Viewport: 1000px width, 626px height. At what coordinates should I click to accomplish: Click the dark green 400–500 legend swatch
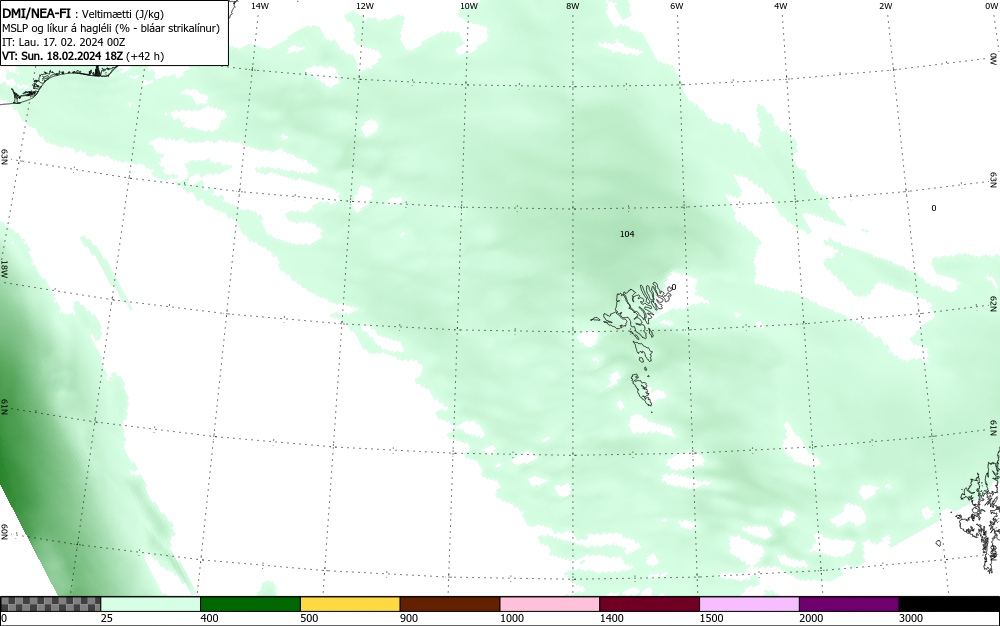250,604
